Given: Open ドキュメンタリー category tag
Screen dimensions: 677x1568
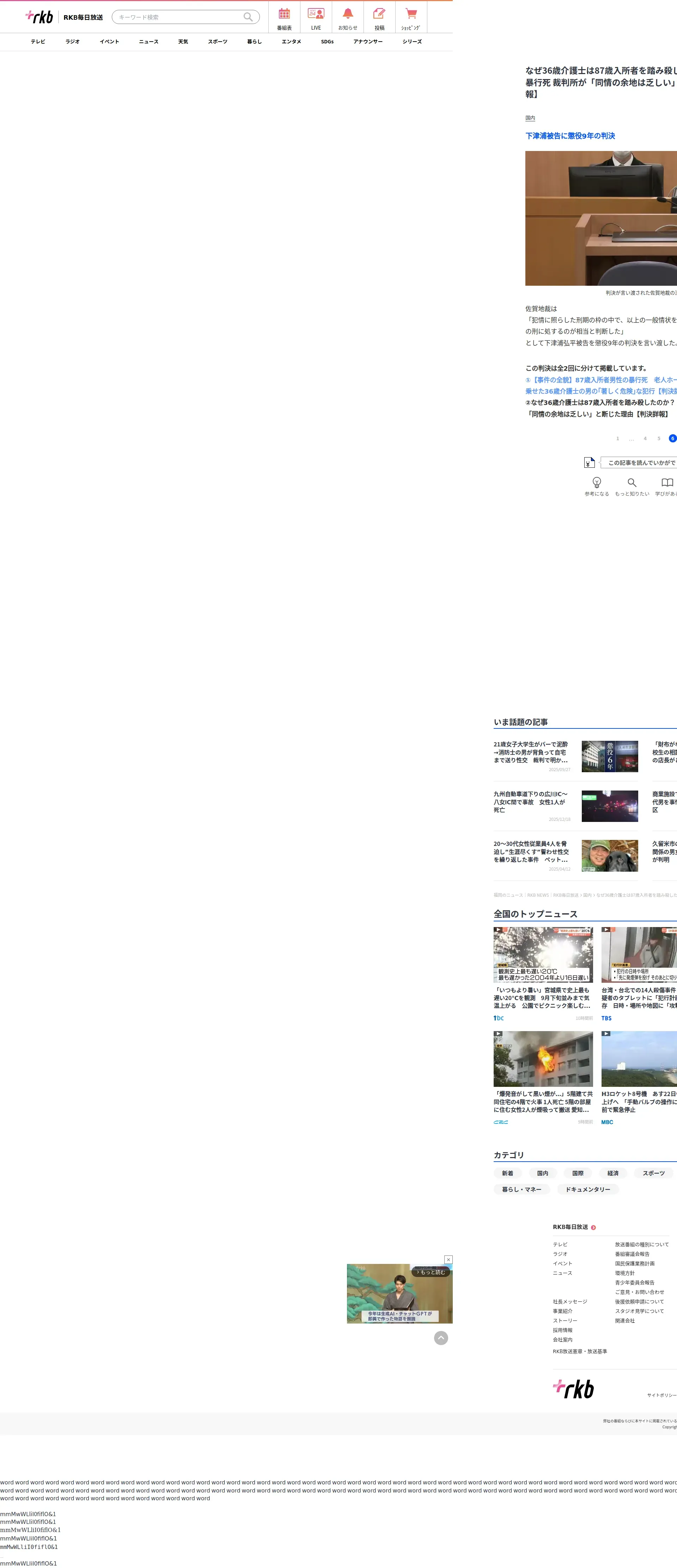Looking at the screenshot, I should (x=587, y=1189).
